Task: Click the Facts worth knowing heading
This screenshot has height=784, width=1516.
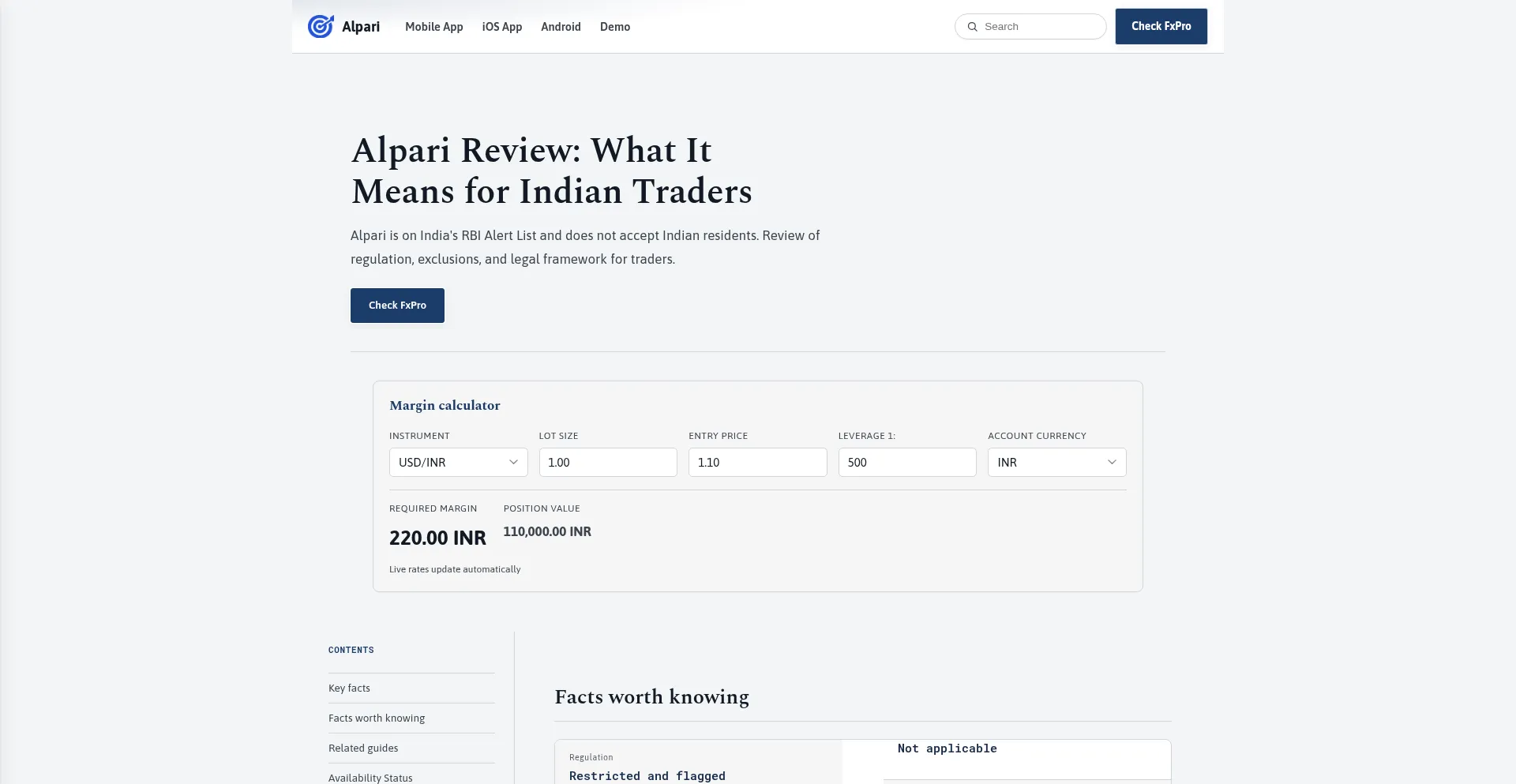Action: coord(651,697)
